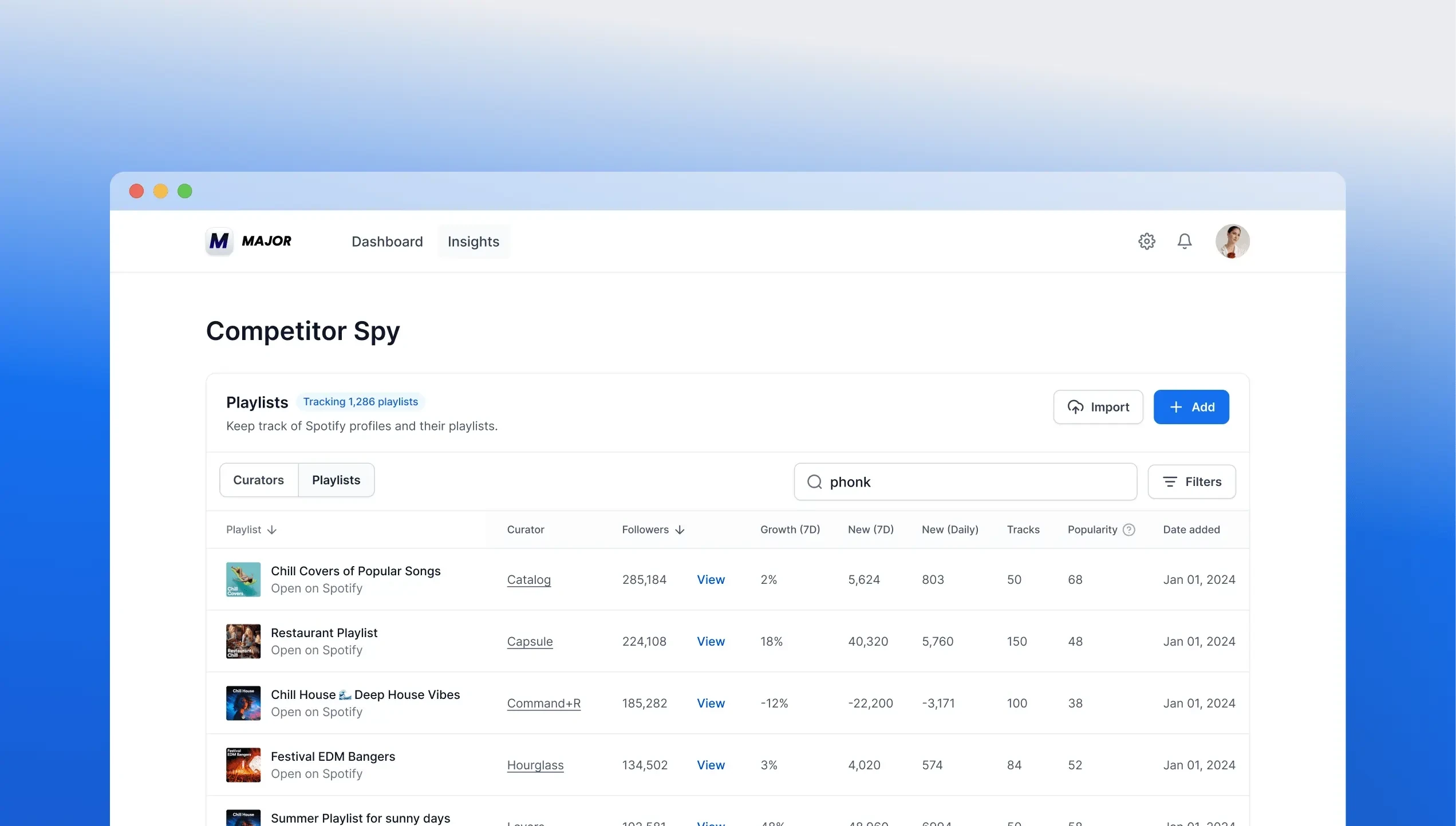Go to Dashboard in navigation
The height and width of the screenshot is (826, 1456).
(387, 242)
